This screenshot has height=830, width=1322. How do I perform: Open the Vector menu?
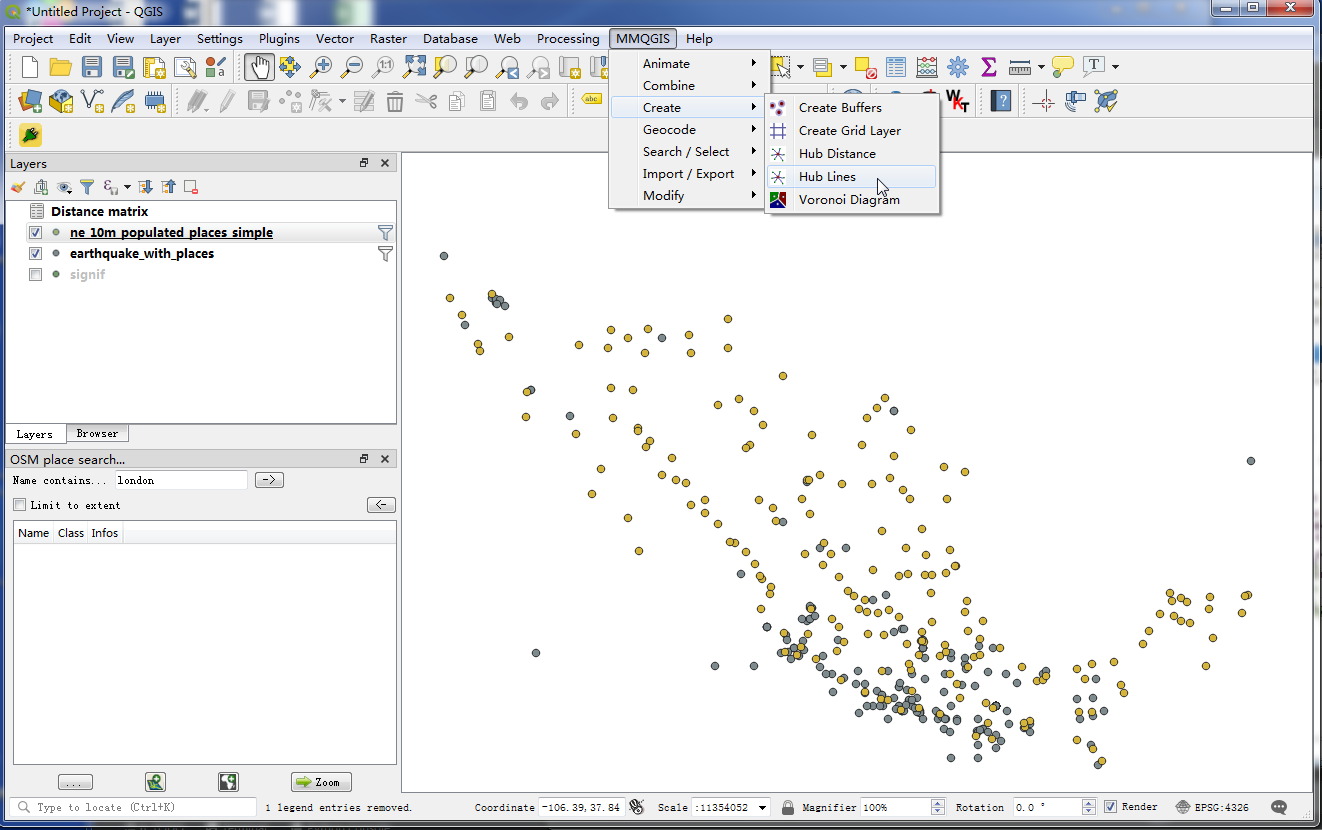tap(335, 38)
